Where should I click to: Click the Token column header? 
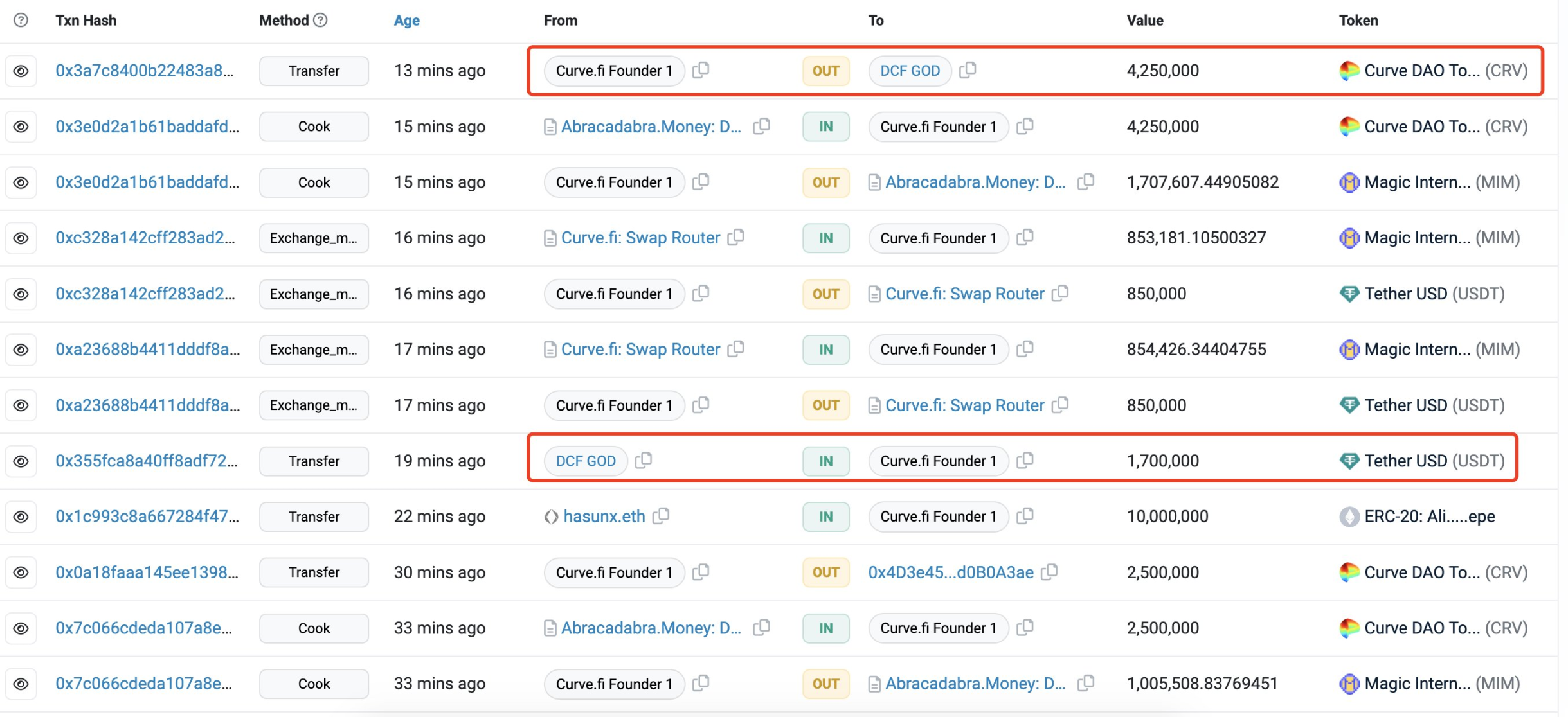click(1358, 21)
